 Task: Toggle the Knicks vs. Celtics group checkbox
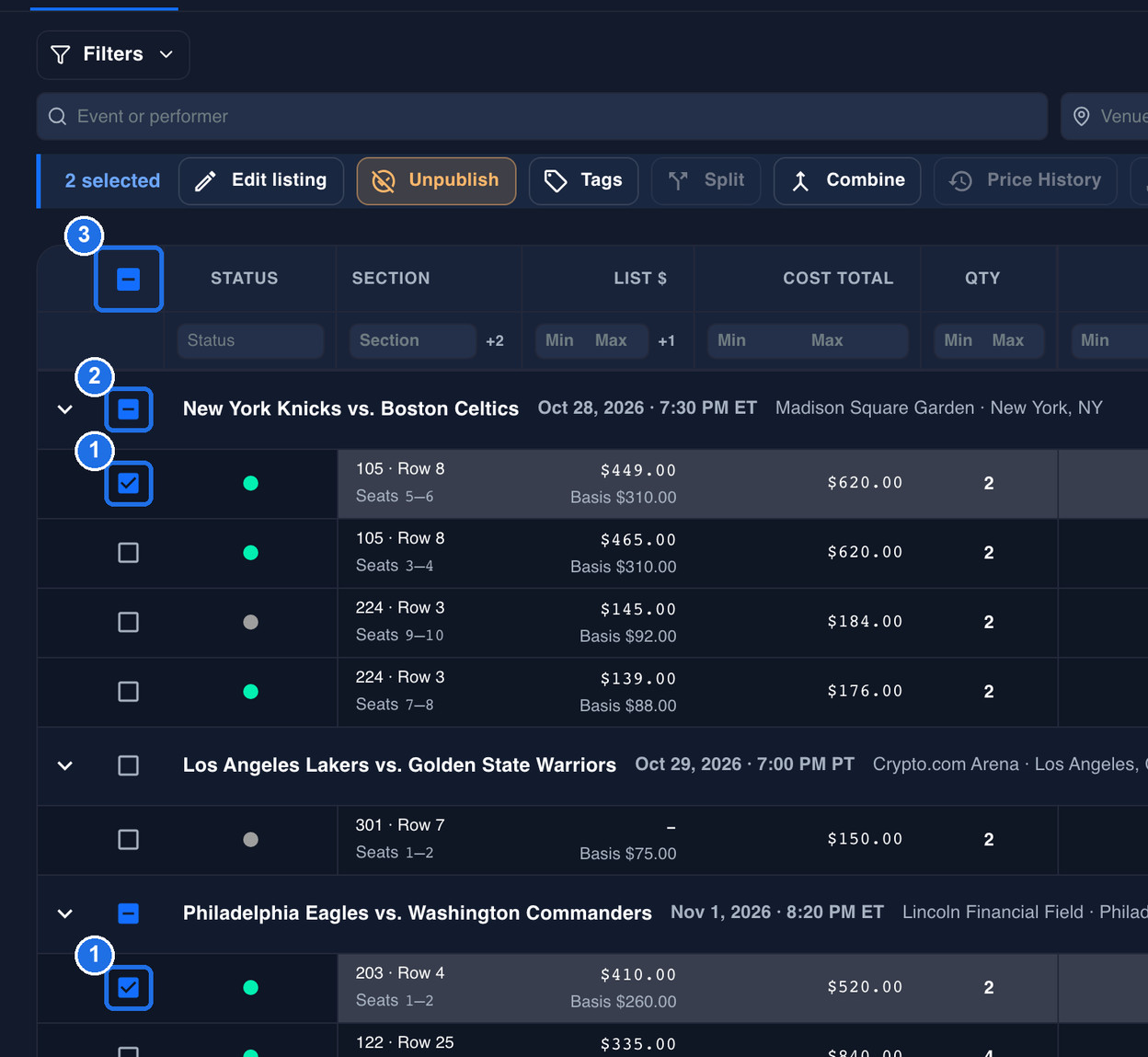tap(129, 409)
